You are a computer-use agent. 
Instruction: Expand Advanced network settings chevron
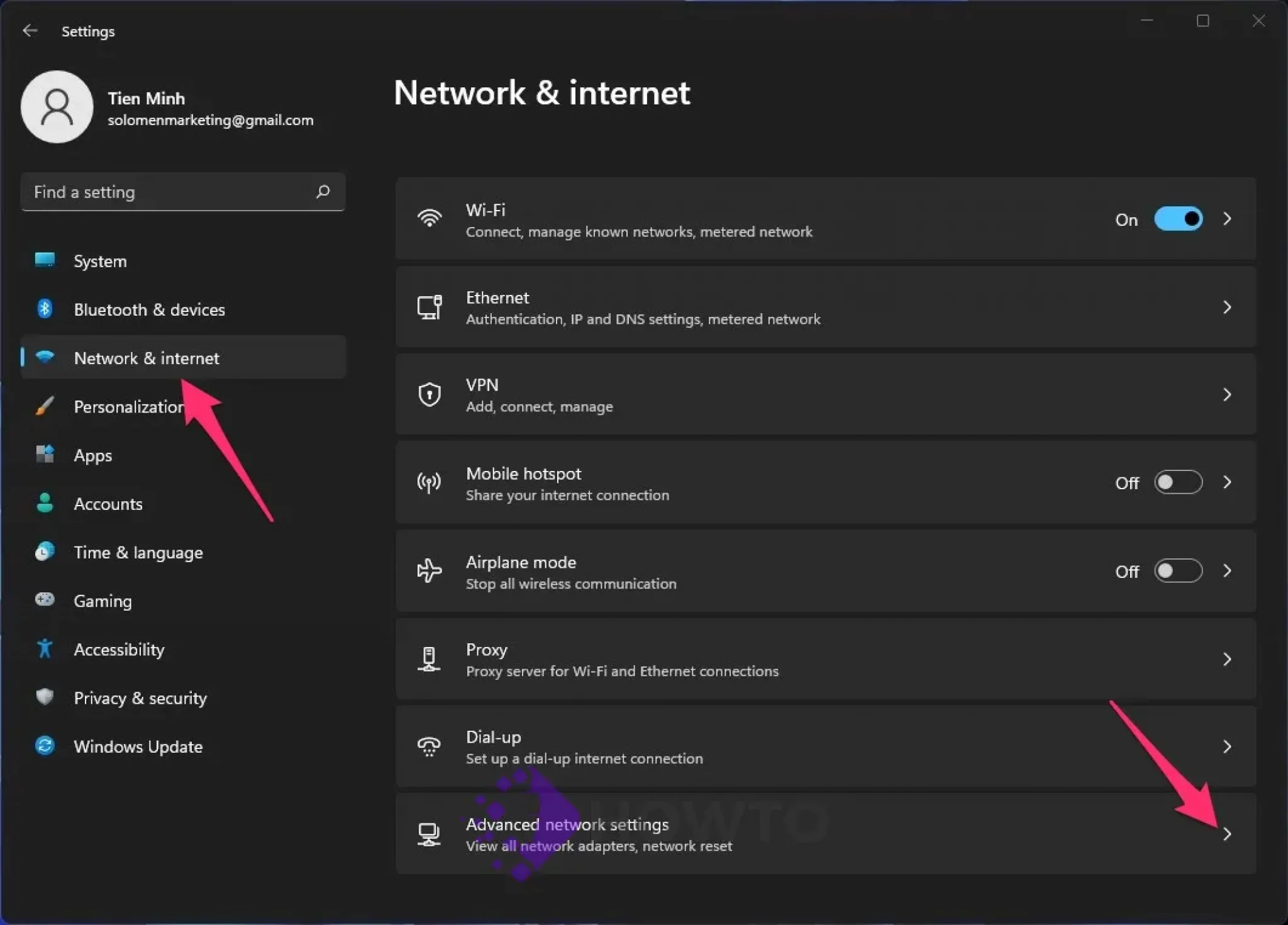tap(1226, 834)
